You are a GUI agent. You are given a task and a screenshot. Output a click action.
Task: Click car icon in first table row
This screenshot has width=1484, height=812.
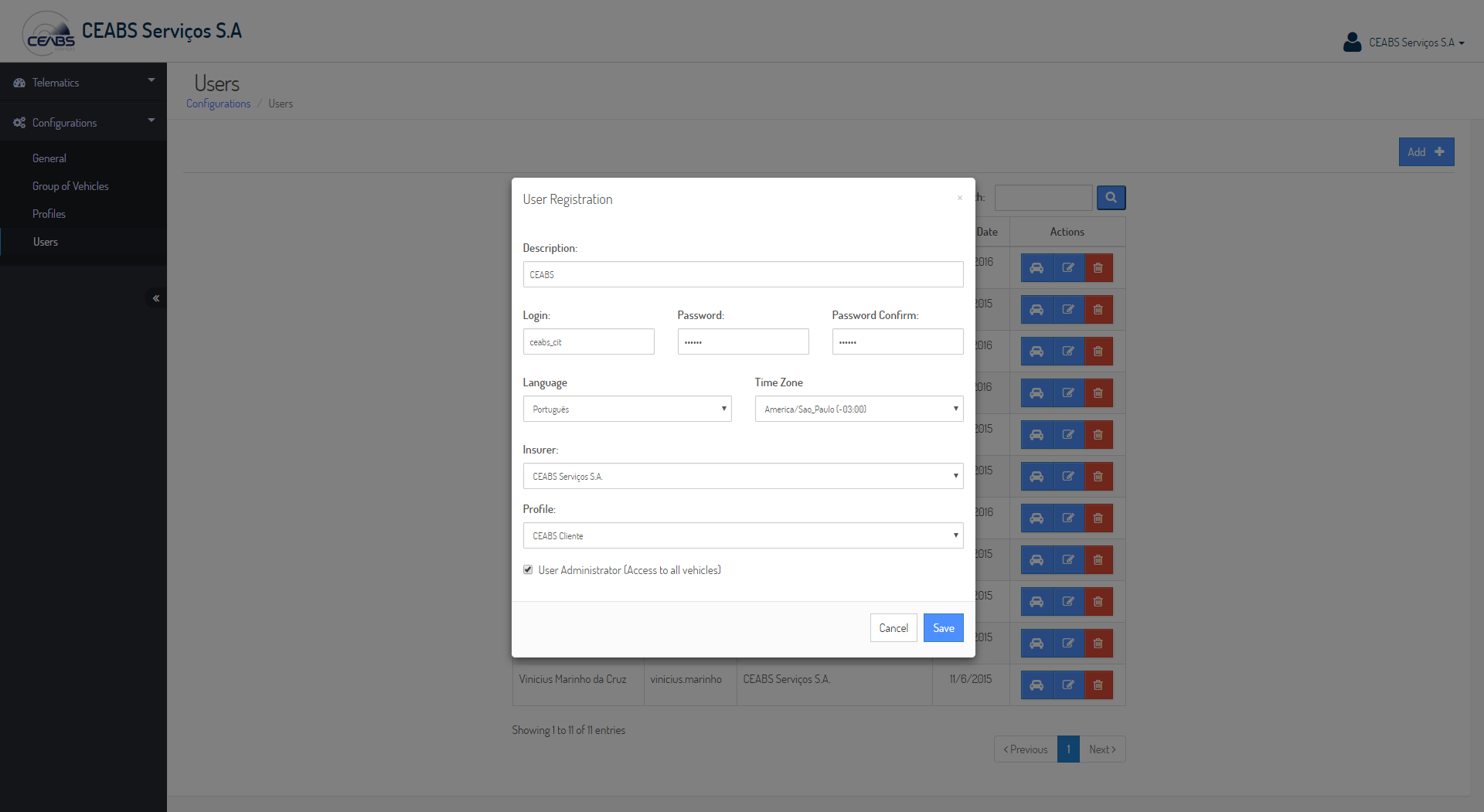pyautogui.click(x=1036, y=268)
